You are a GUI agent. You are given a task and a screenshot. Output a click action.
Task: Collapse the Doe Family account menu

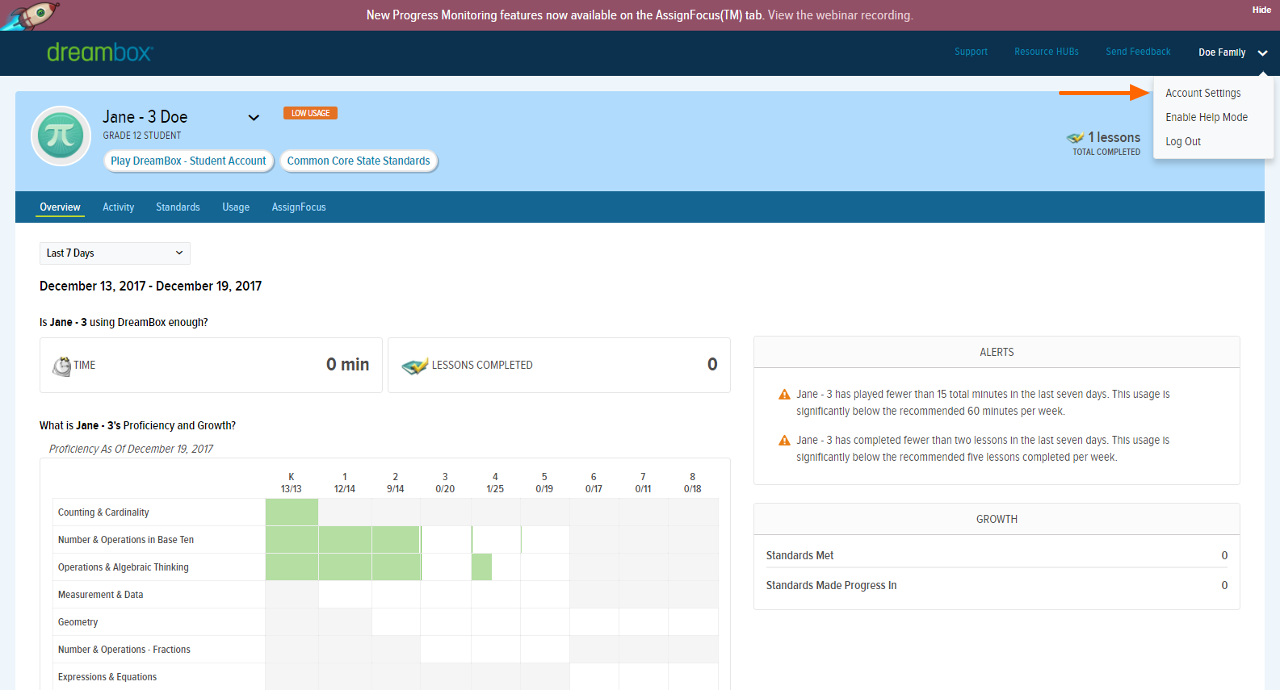click(x=1263, y=53)
